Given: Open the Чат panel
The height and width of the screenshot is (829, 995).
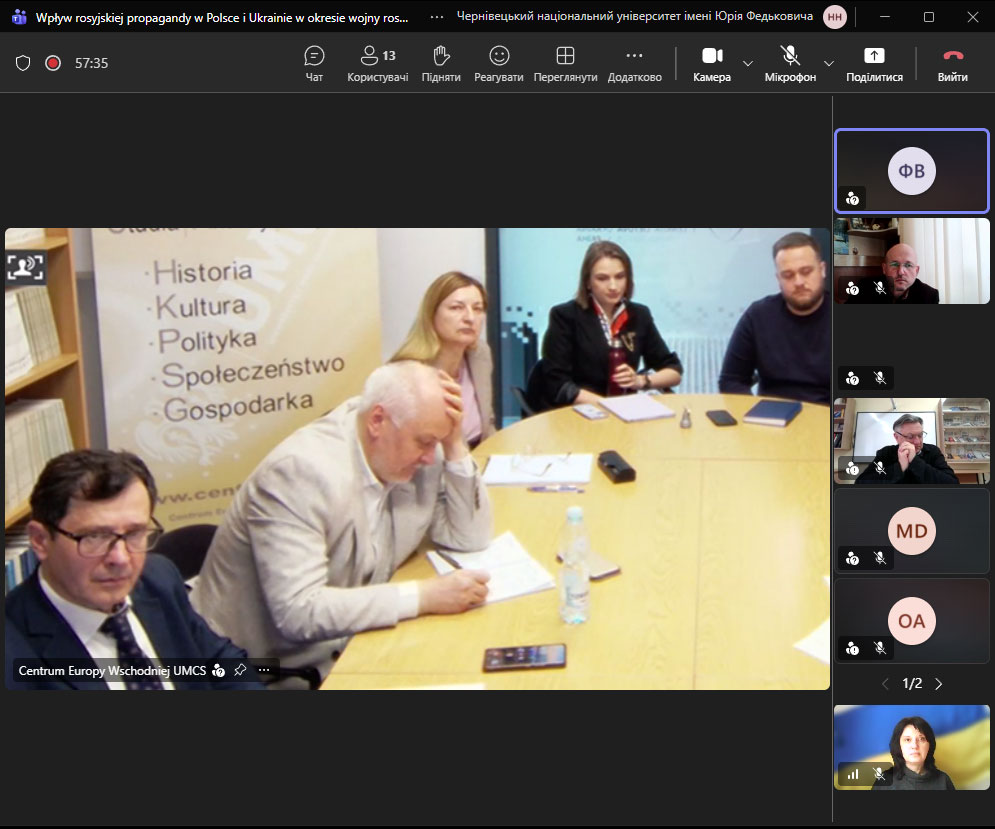Looking at the screenshot, I should point(314,64).
